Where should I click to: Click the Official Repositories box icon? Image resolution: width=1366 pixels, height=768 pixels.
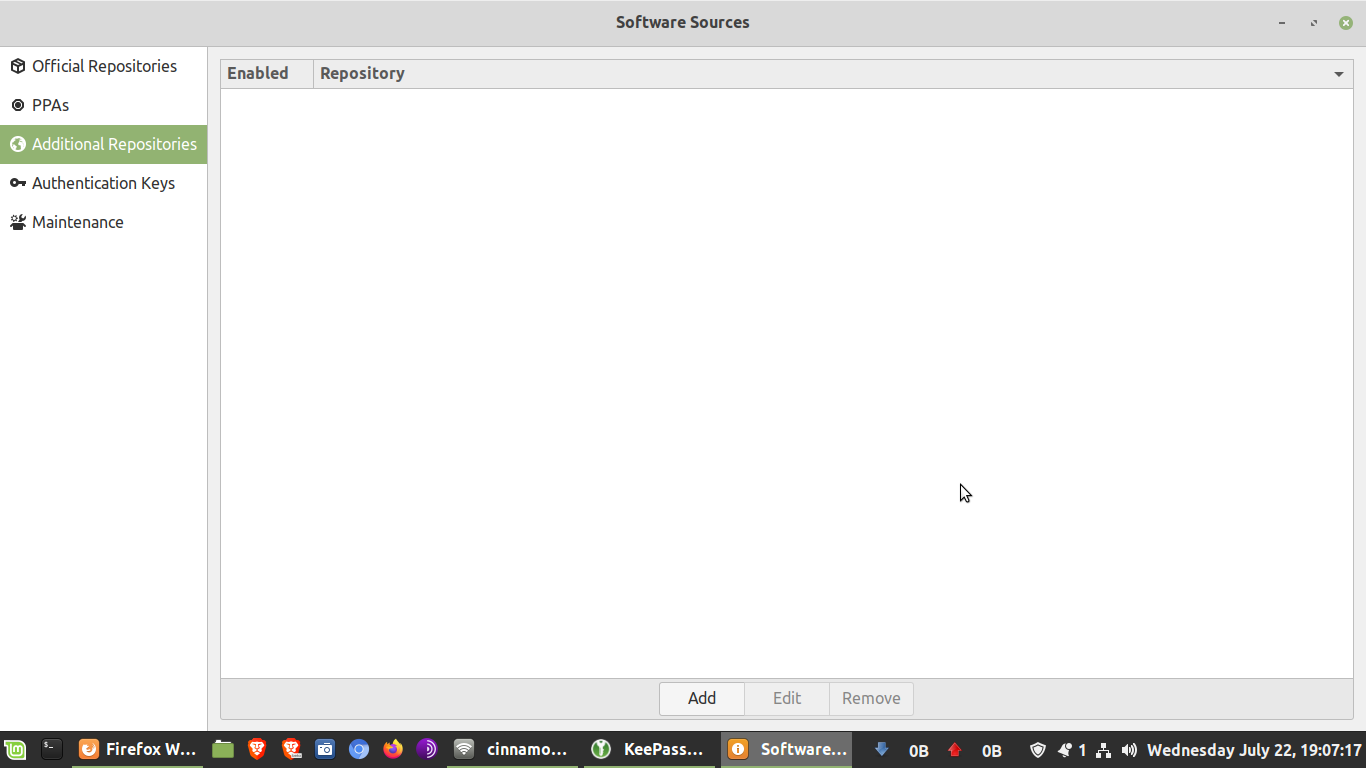tap(18, 66)
